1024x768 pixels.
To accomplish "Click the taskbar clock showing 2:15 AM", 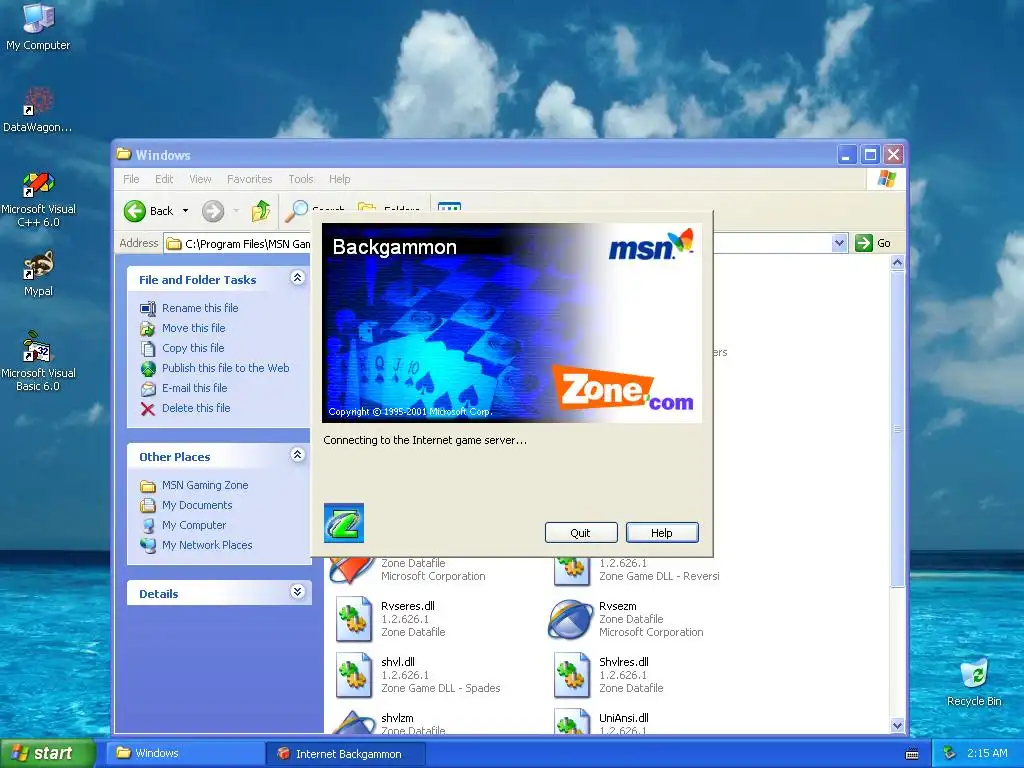I will [987, 753].
